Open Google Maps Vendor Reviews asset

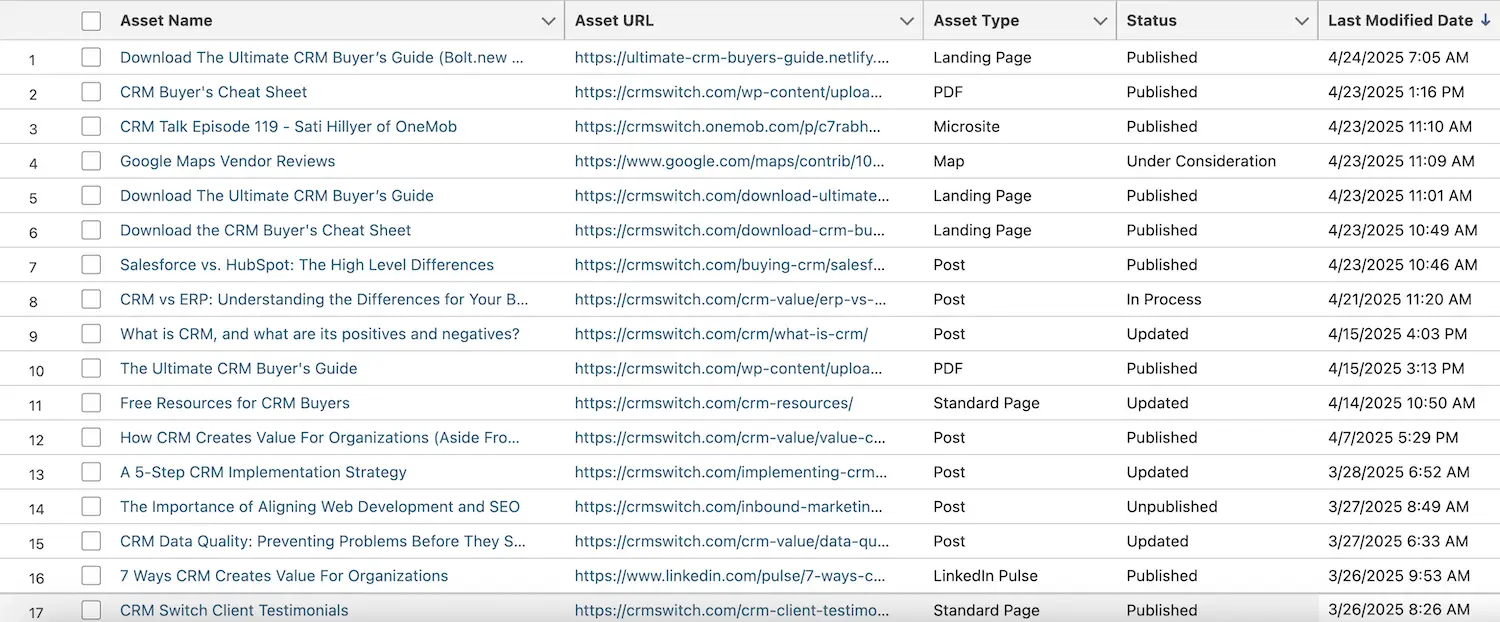[x=228, y=161]
